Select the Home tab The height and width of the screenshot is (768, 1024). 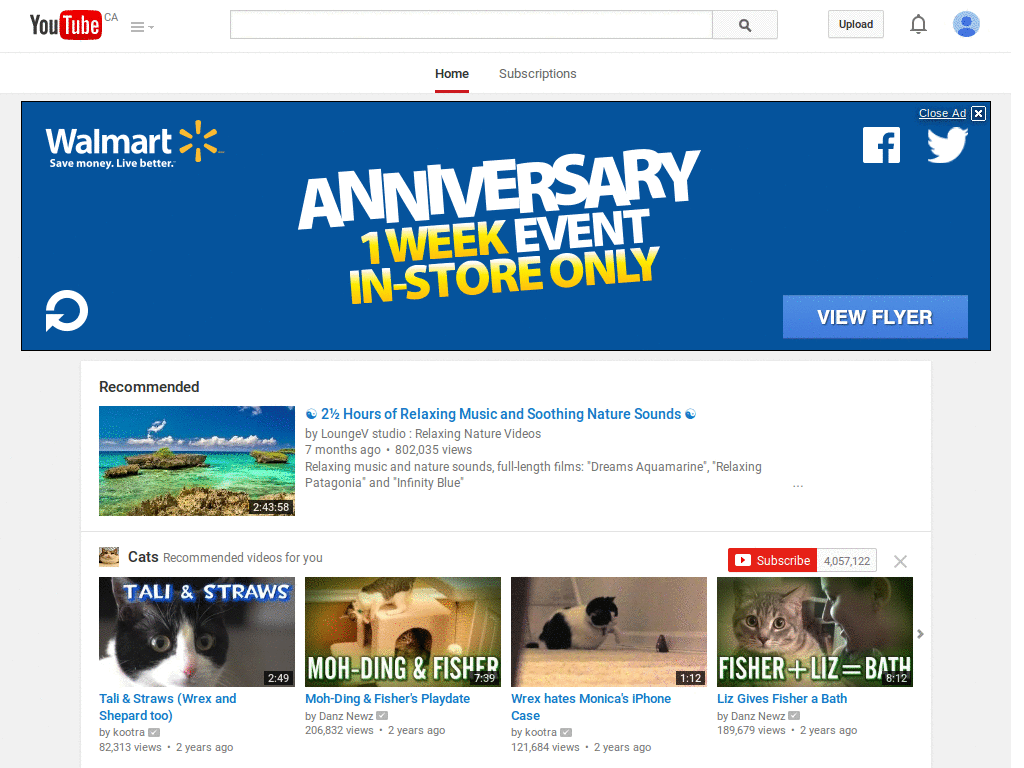click(451, 73)
